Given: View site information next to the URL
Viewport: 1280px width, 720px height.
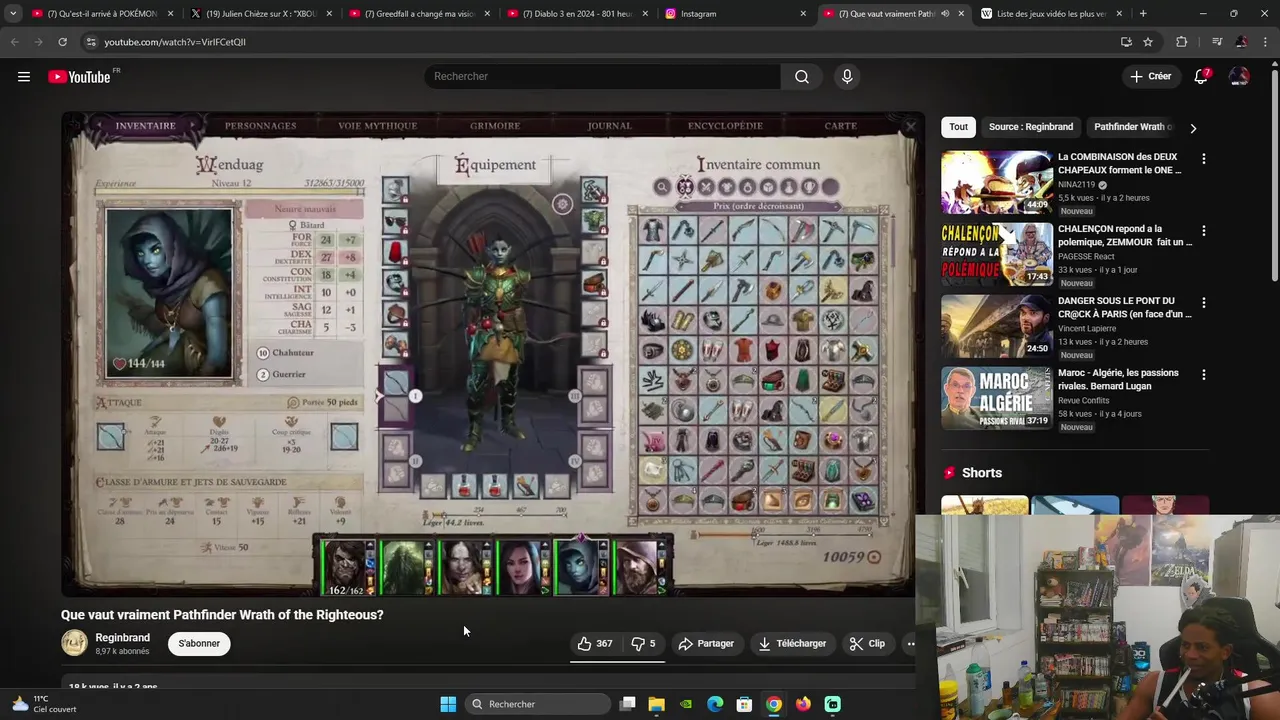Looking at the screenshot, I should tap(91, 42).
